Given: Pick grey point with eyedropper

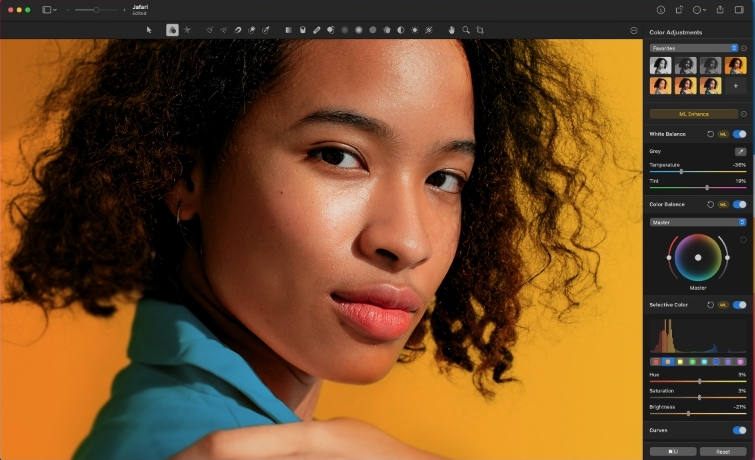Looking at the screenshot, I should pyautogui.click(x=741, y=151).
